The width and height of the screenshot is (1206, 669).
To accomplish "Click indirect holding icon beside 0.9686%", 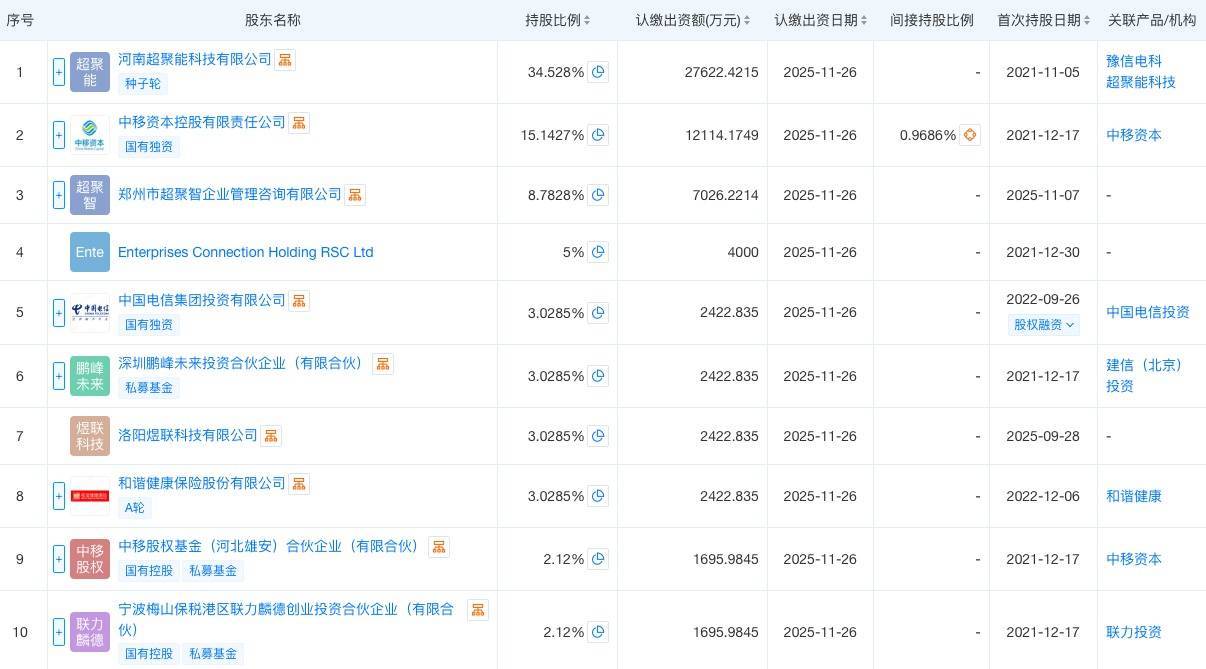I will tap(969, 135).
